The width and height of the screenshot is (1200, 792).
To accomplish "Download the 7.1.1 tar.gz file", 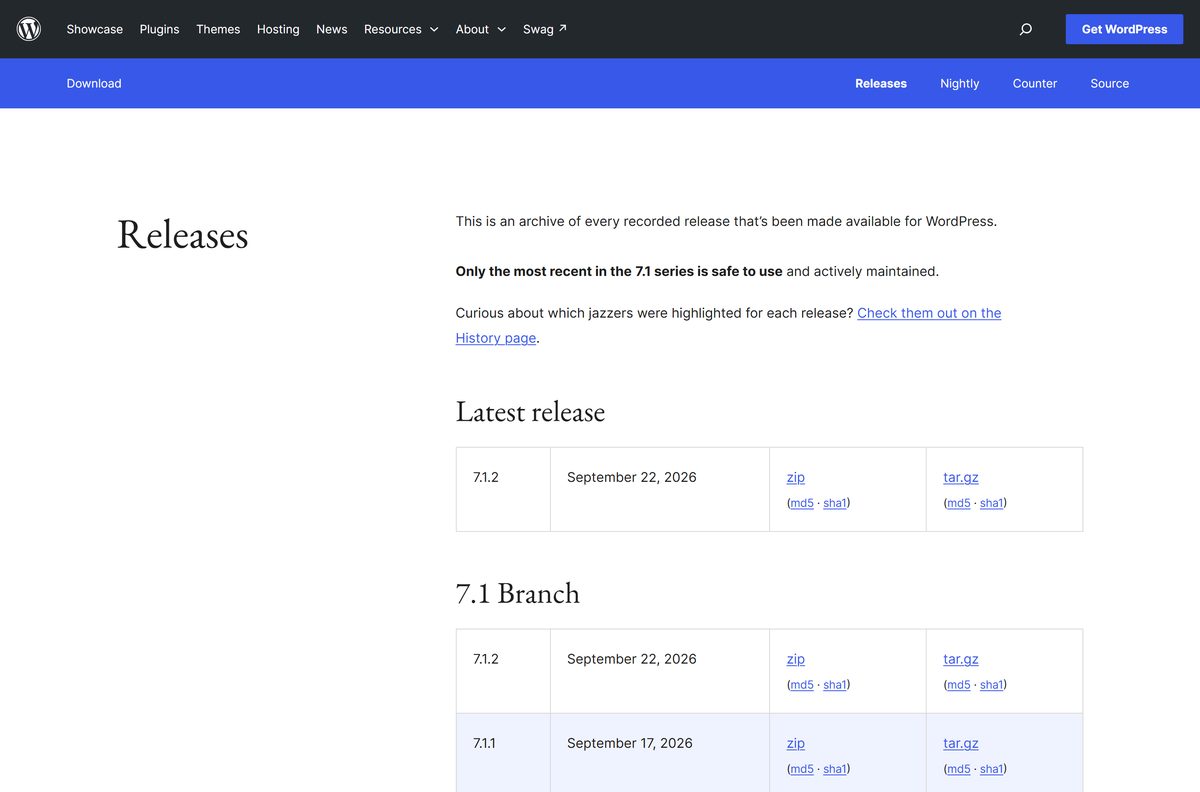I will click(961, 743).
